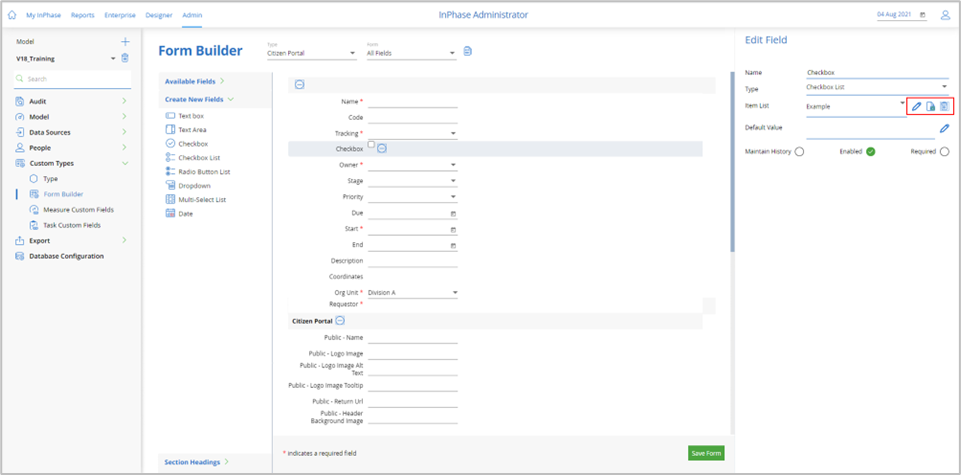Collapse the top form section minus icon
Image resolution: width=961 pixels, height=475 pixels.
pos(300,85)
